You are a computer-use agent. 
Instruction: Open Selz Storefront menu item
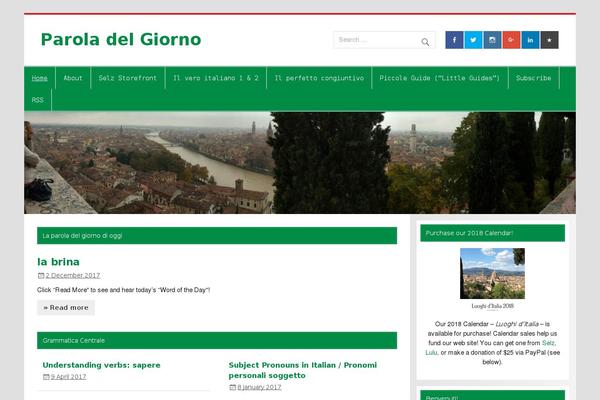tap(127, 78)
